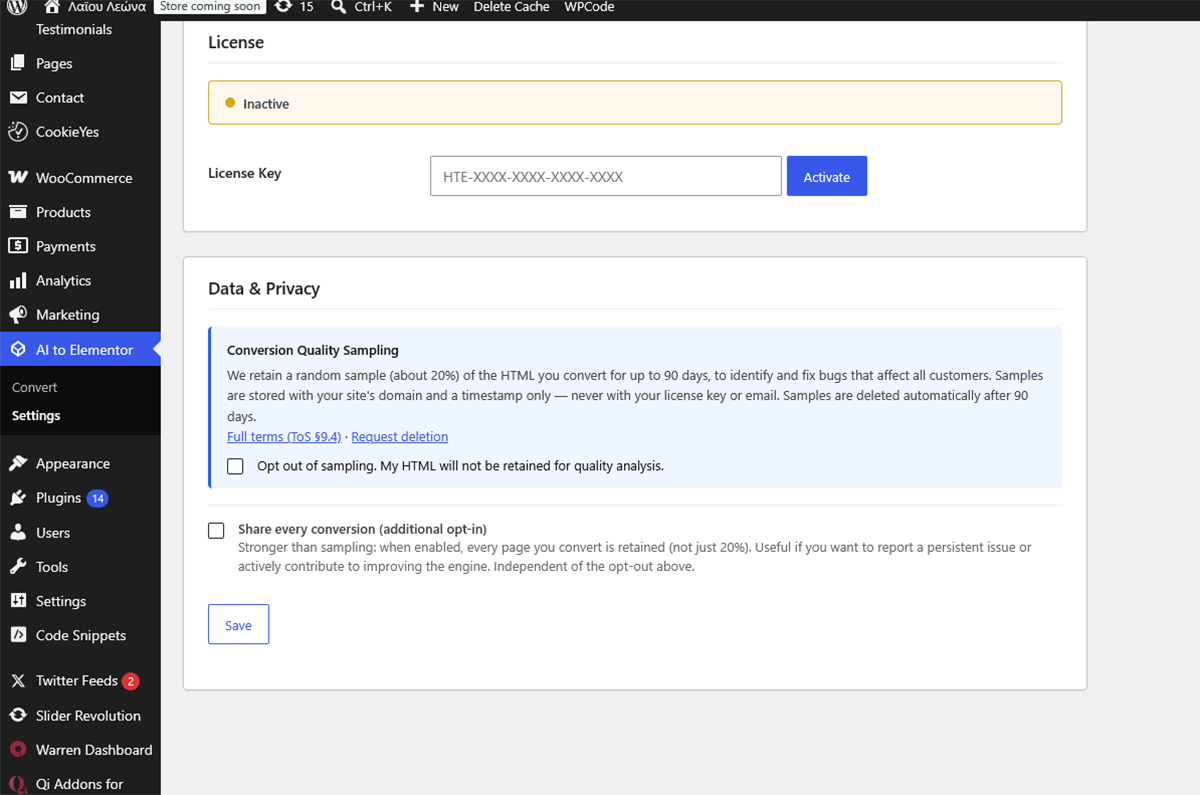Click the Marketing megaphone icon
This screenshot has width=1200, height=795.
18,315
